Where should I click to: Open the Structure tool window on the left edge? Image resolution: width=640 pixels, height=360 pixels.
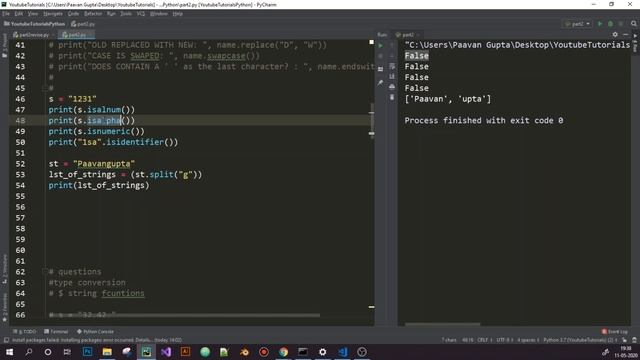click(x=4, y=269)
